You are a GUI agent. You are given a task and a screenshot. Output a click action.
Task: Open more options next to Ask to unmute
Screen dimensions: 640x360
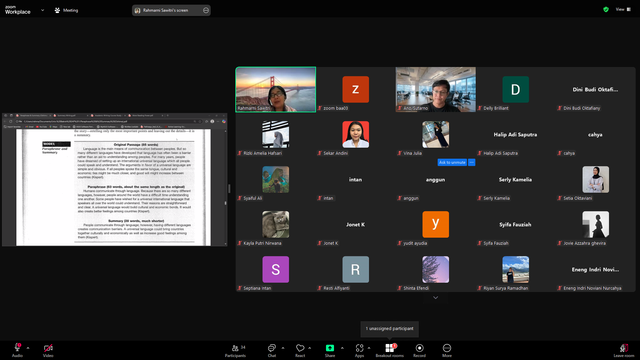[x=471, y=162]
